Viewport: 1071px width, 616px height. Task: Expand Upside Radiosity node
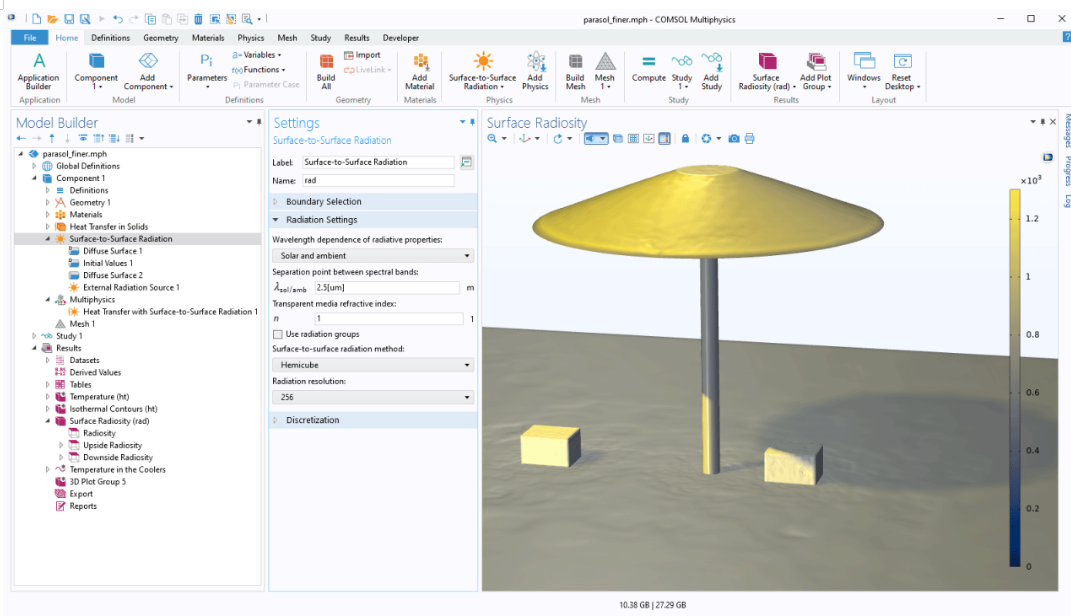tap(61, 445)
